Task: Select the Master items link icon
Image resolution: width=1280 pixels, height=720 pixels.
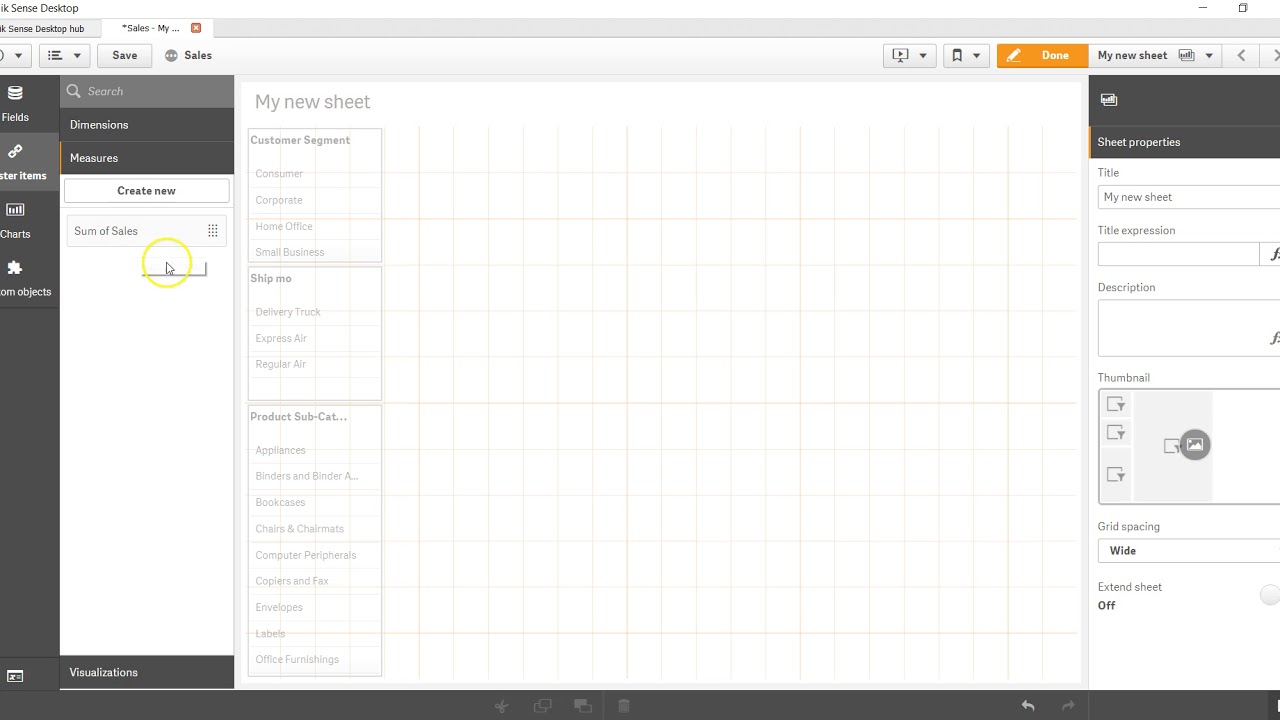Action: (15, 151)
